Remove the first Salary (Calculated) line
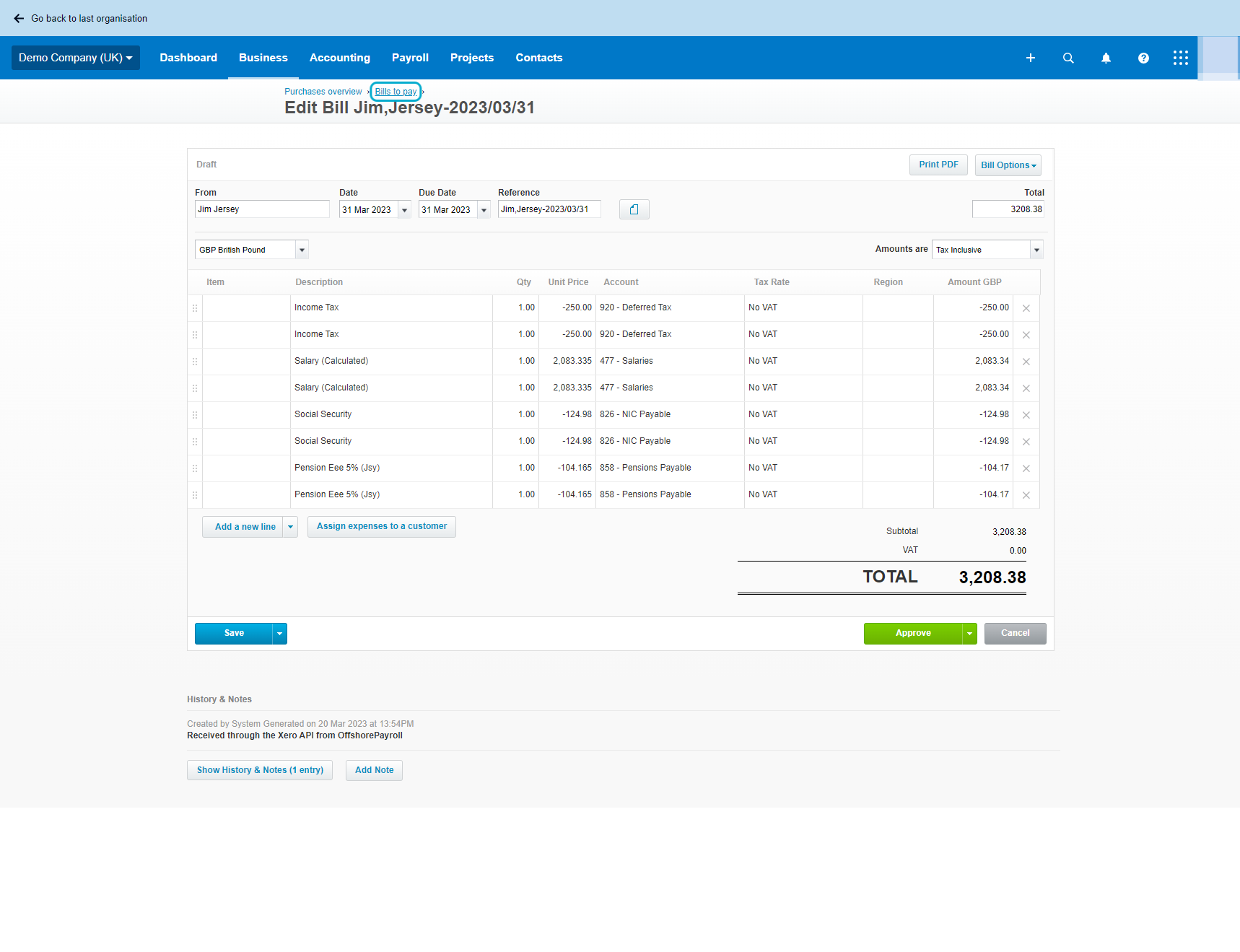 point(1026,362)
